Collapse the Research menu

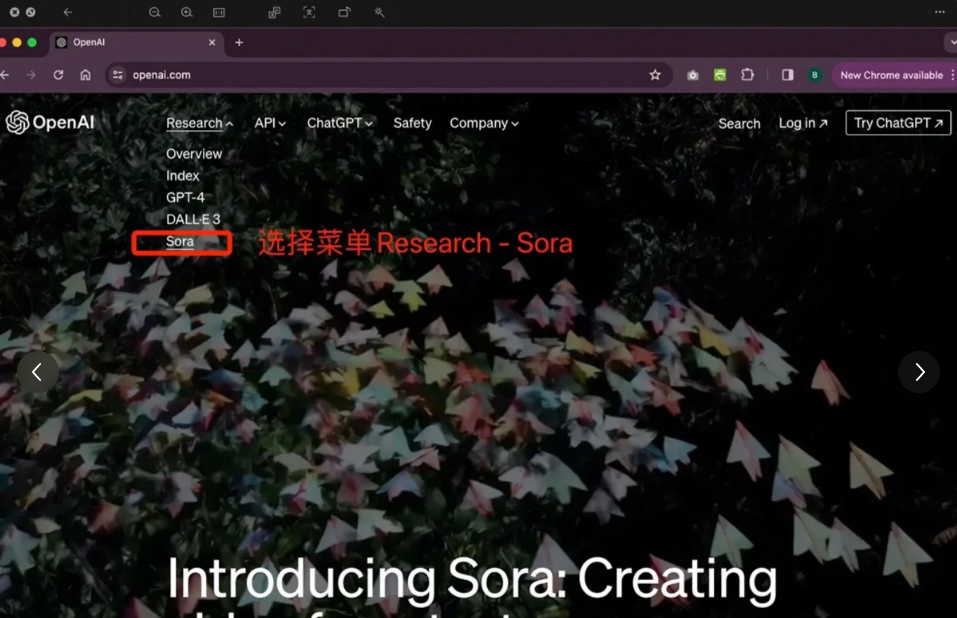200,123
